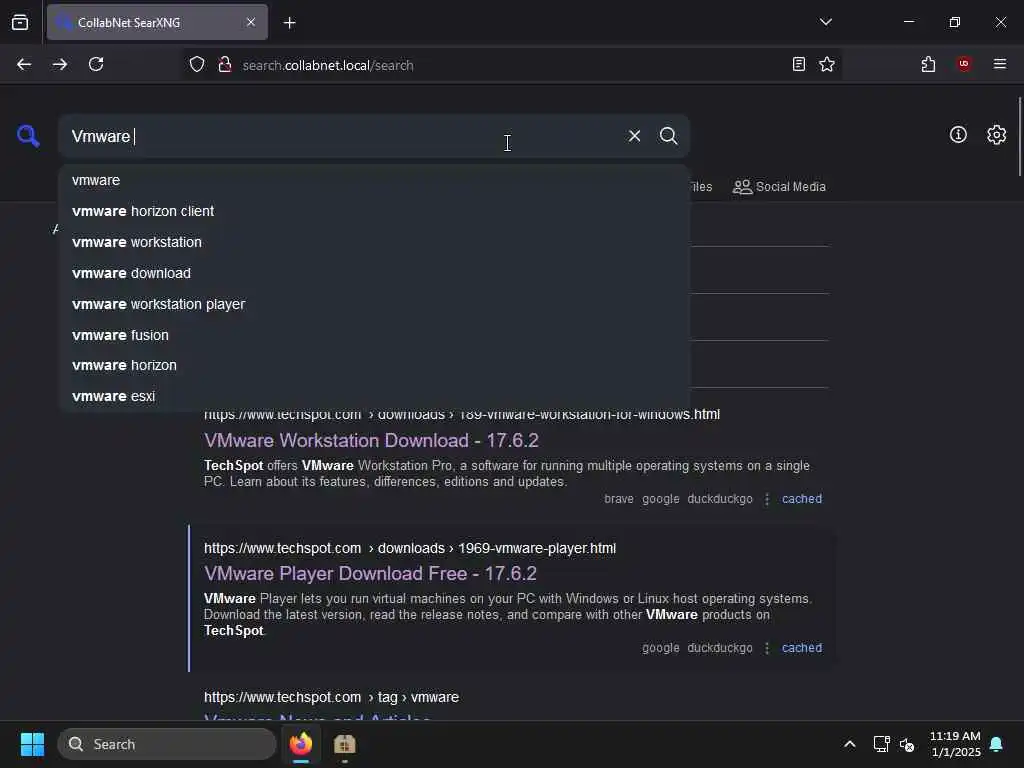Pick the "vmware download" suggestion

coord(374,273)
